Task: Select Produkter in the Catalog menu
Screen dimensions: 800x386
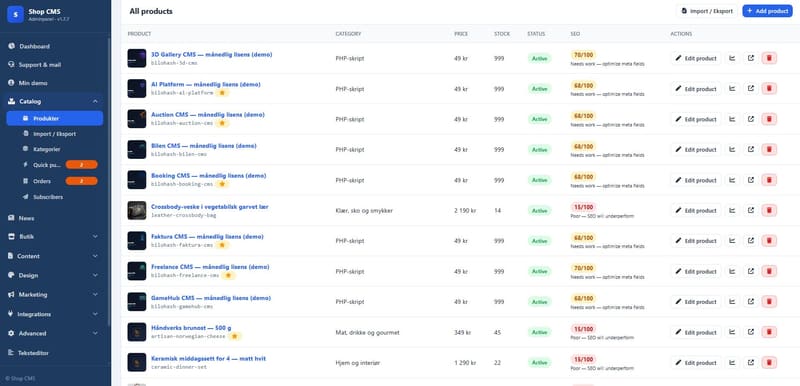Action: pos(55,118)
